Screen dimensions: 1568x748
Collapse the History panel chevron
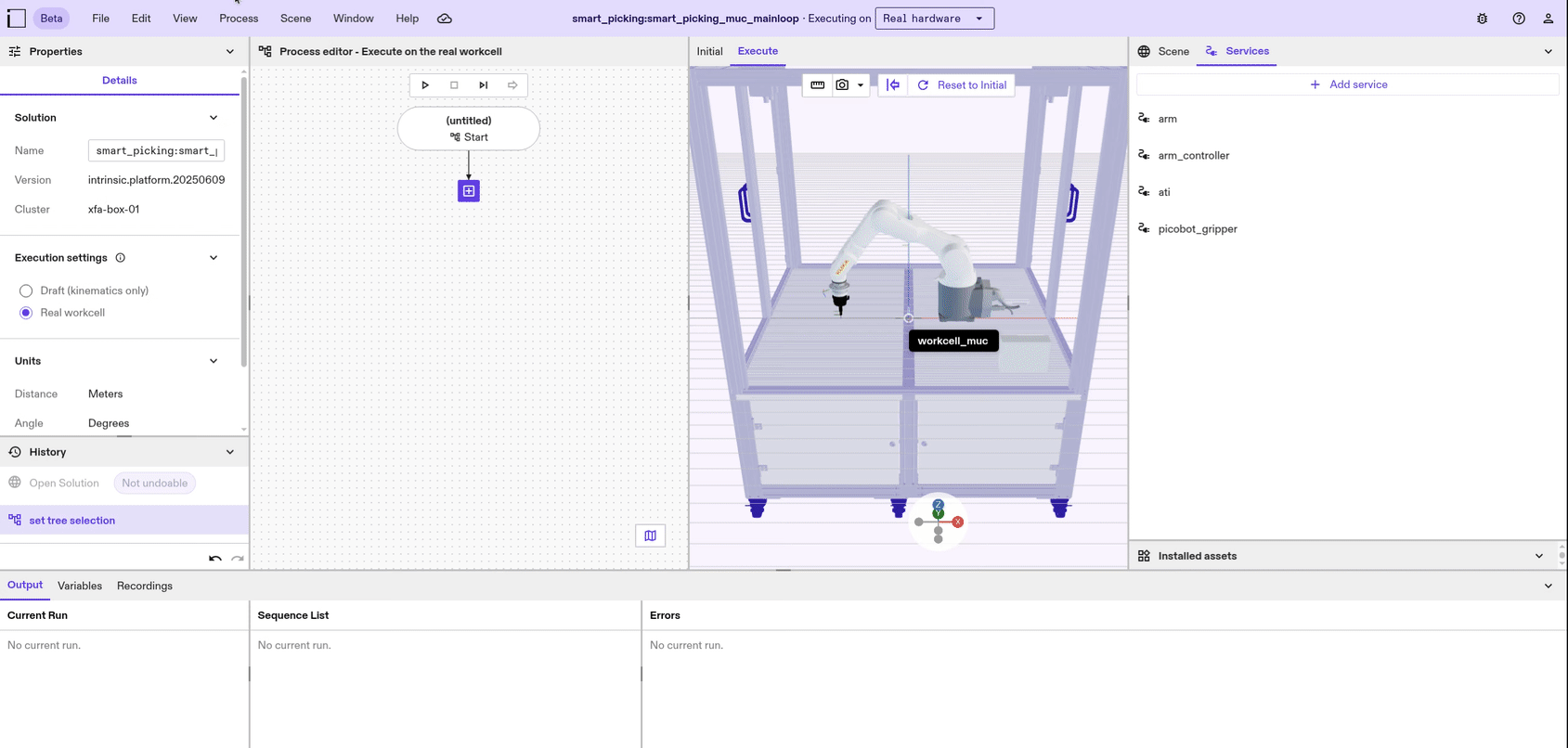(230, 452)
